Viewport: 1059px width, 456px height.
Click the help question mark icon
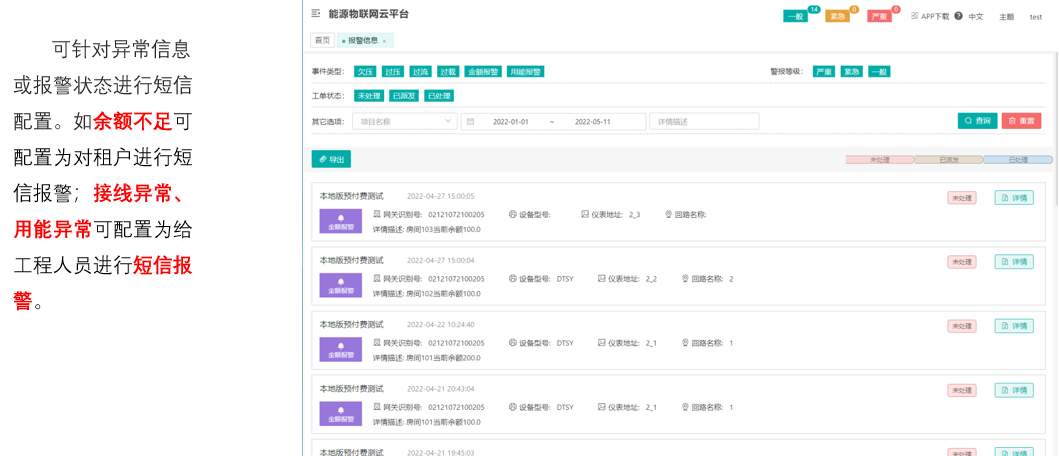click(958, 16)
